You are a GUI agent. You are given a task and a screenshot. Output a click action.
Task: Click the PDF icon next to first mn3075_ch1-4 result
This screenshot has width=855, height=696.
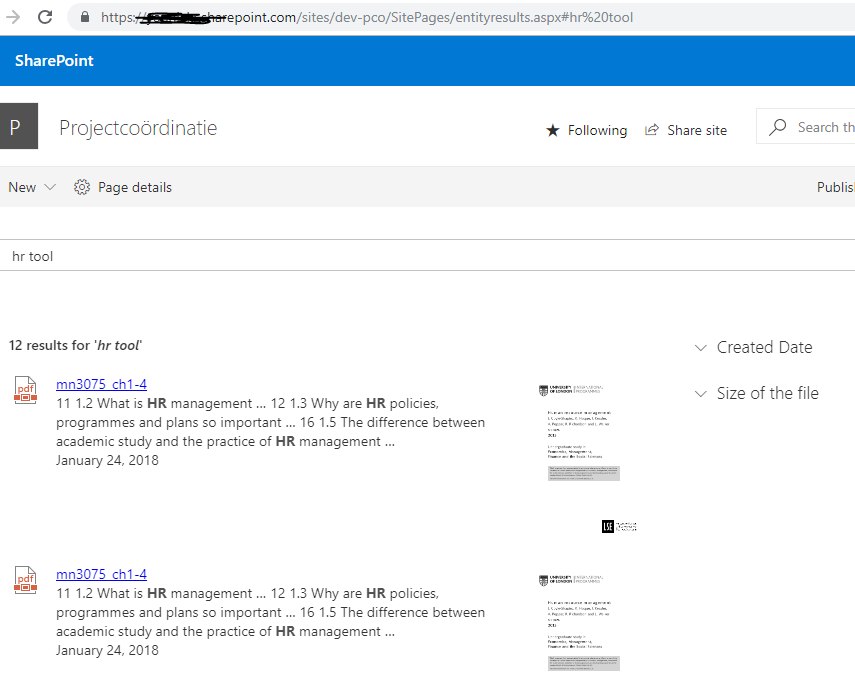click(x=24, y=390)
